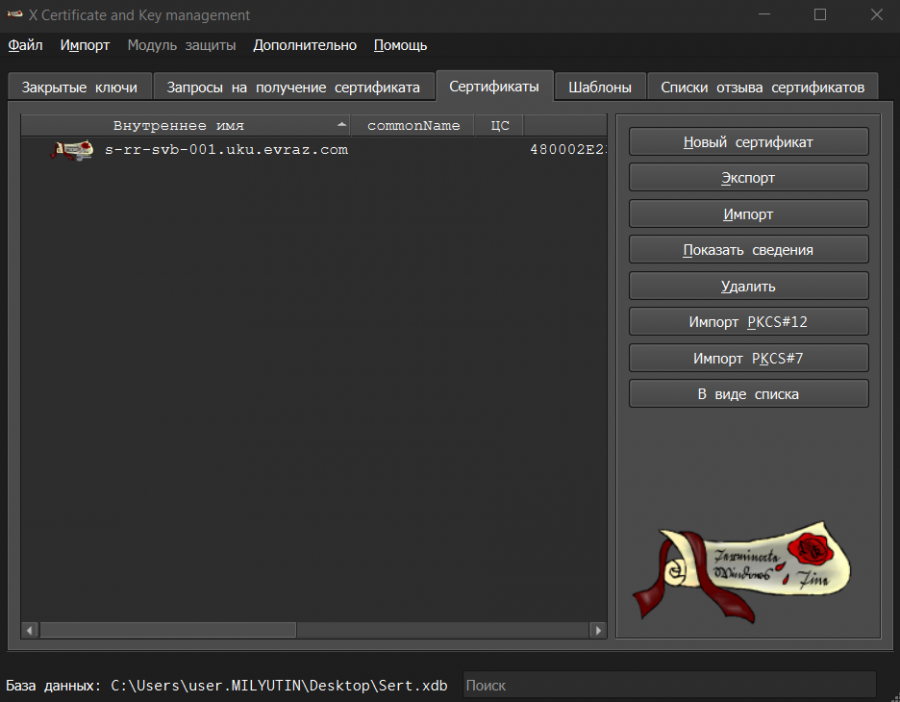Go to Списки отзыва сертификатов tab

(x=762, y=87)
